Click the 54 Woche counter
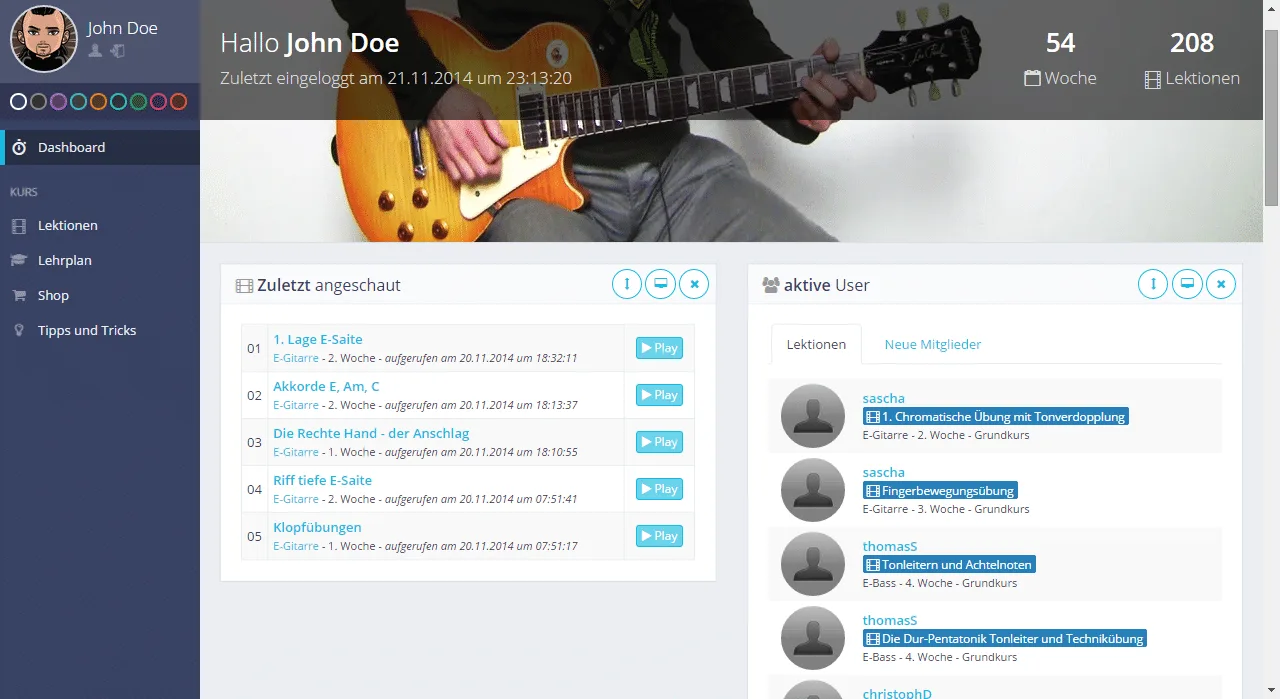 1060,59
